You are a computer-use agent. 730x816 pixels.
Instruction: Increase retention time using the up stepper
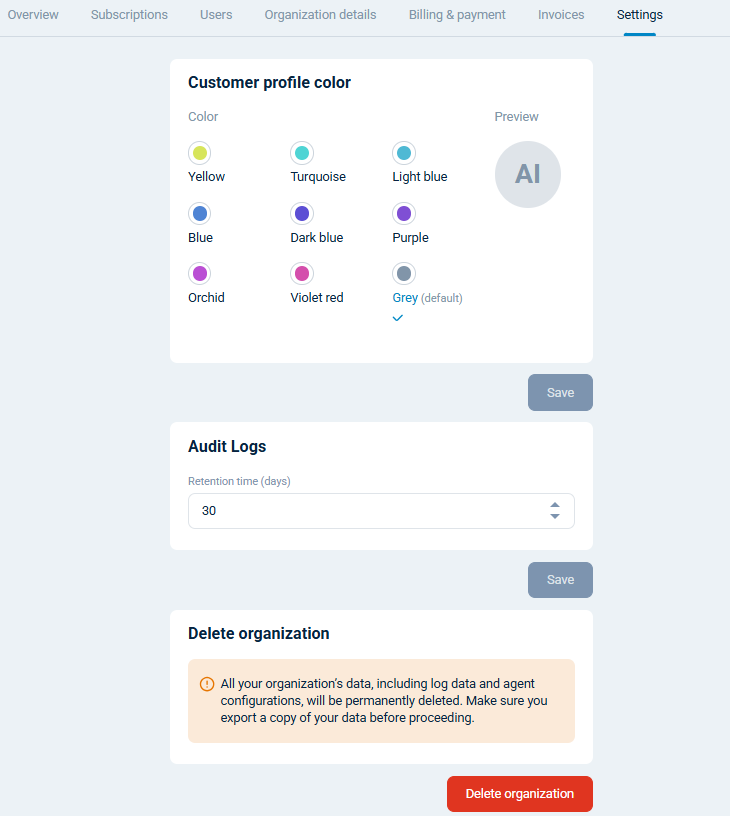click(x=555, y=505)
